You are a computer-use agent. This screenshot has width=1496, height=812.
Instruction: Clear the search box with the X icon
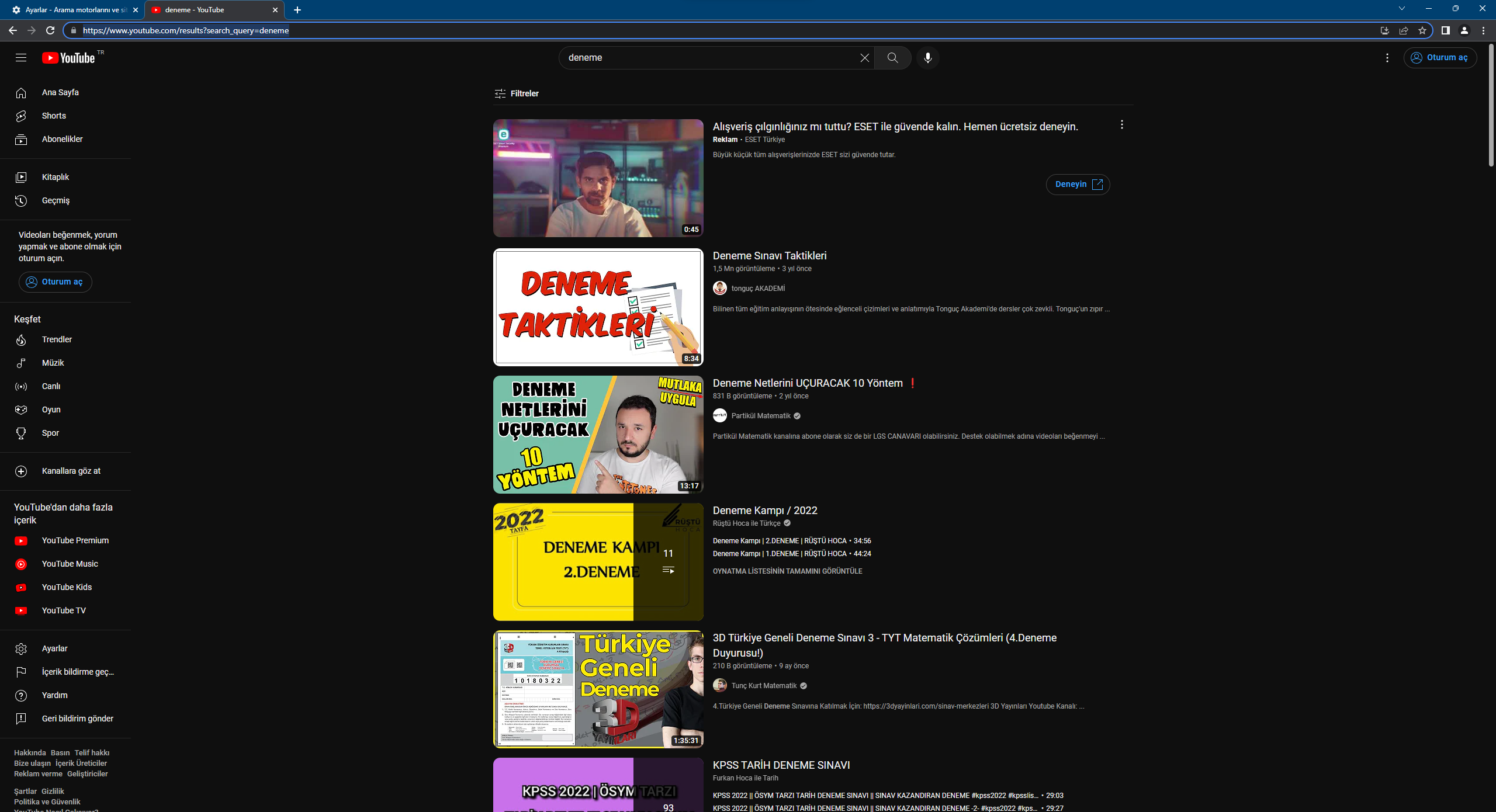tap(864, 58)
